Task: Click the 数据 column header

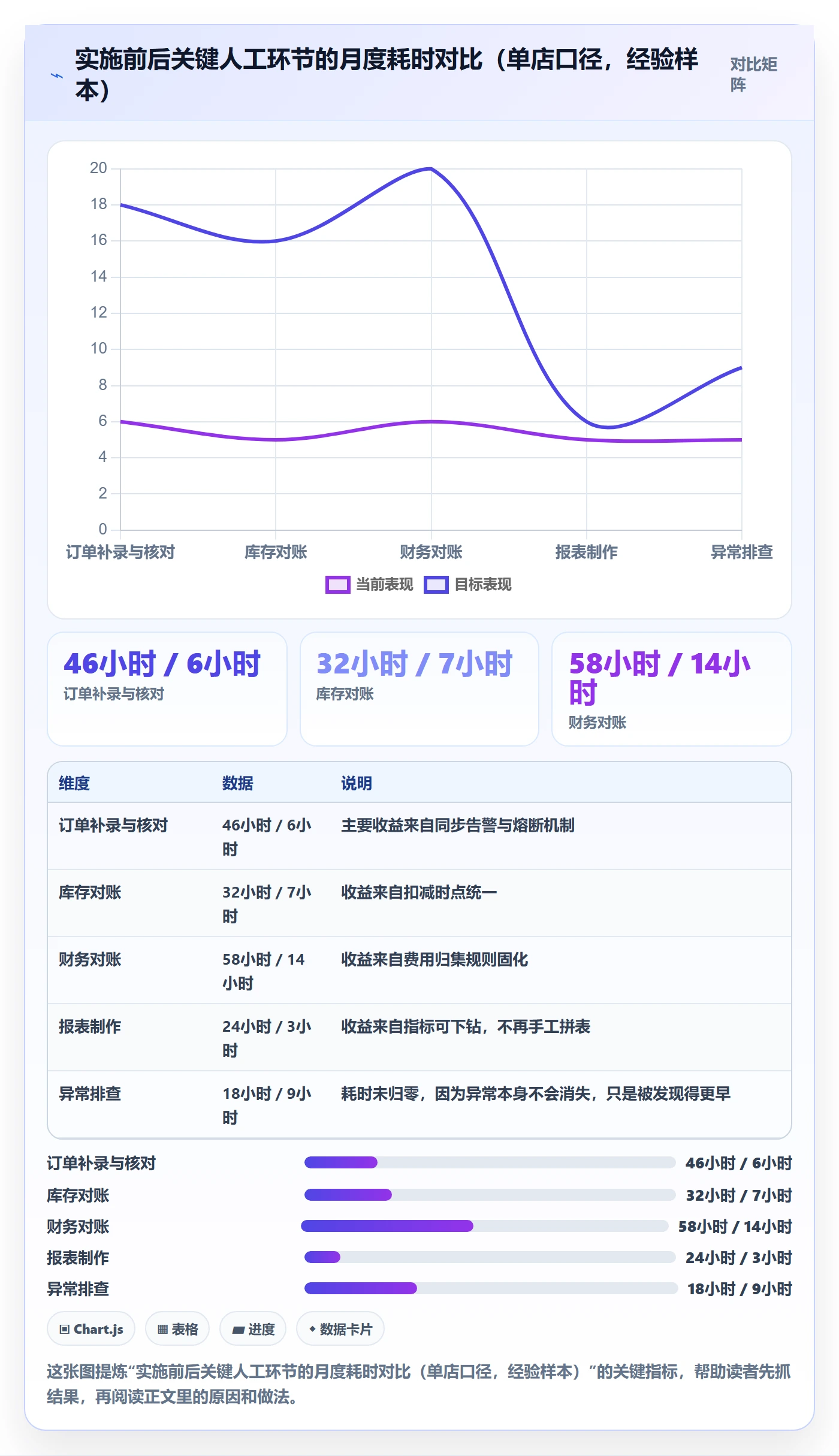Action: [x=238, y=783]
